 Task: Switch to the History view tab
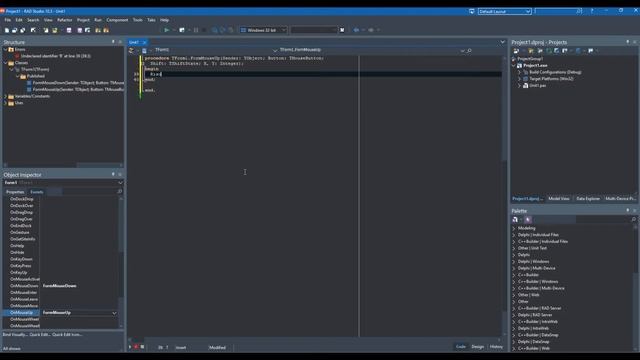tap(496, 347)
